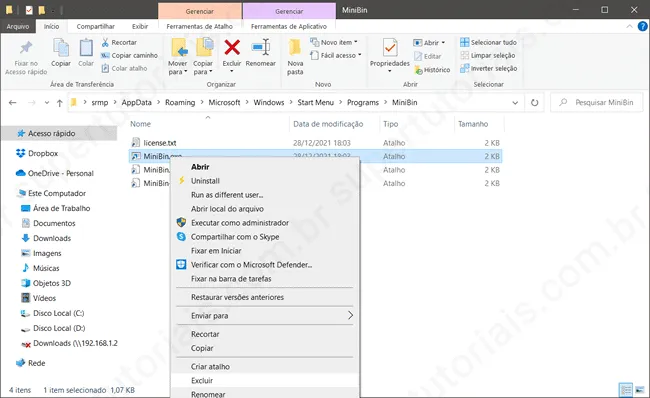Click Limpar seleção
Image resolution: width=650 pixels, height=398 pixels.
tap(488, 55)
